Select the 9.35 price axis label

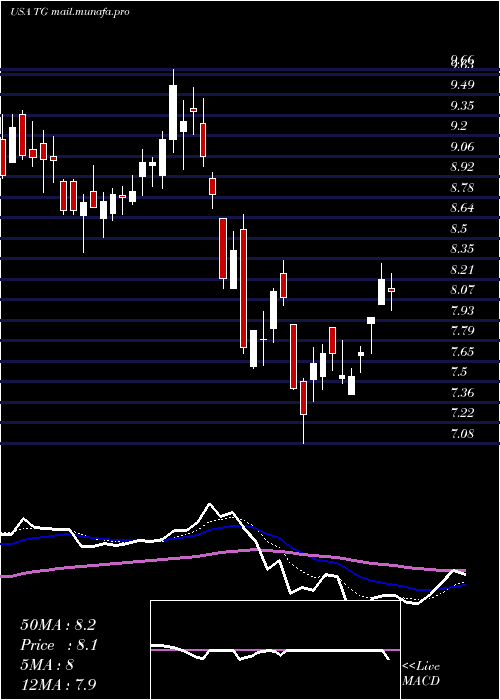tap(462, 106)
